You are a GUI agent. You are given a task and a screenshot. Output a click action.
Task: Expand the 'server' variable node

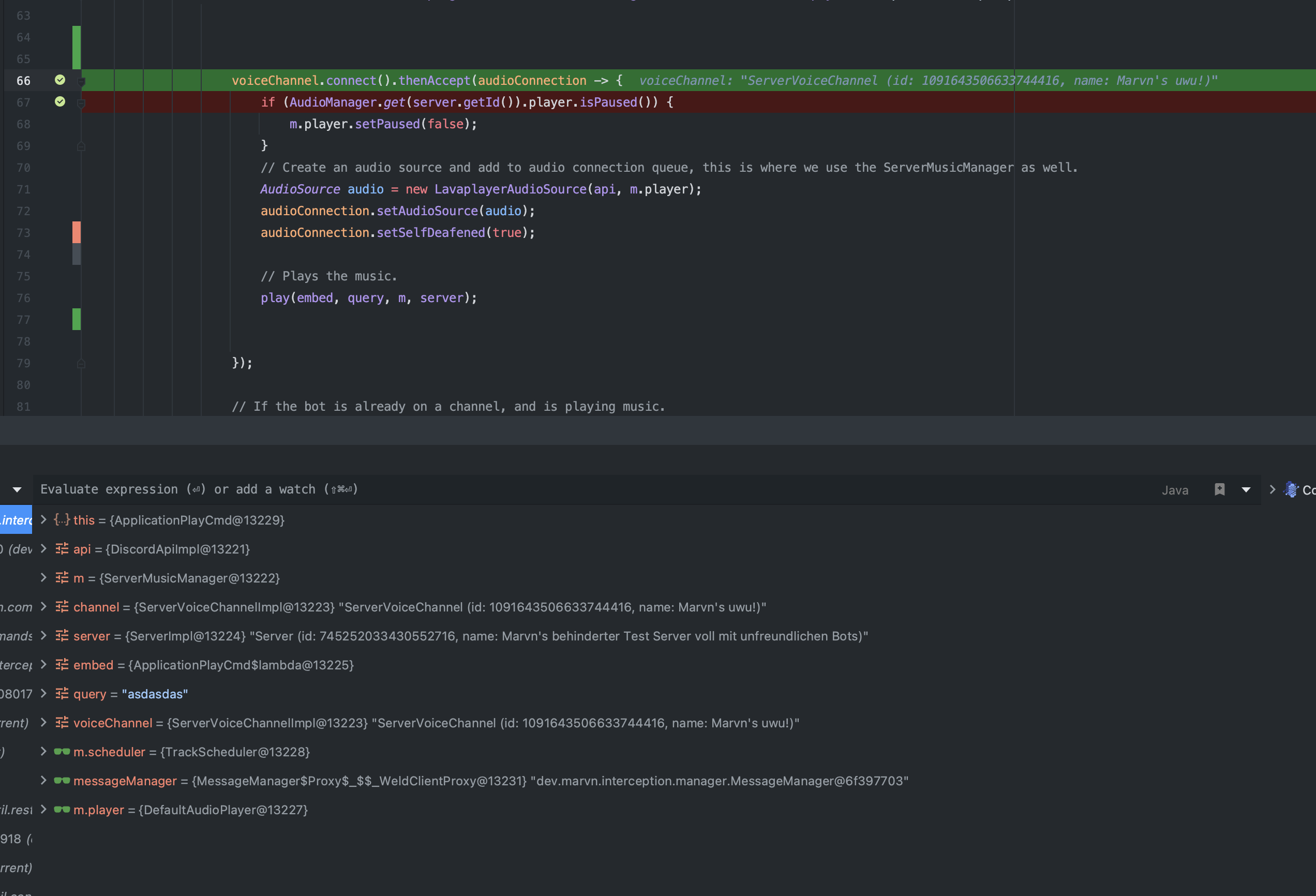pos(43,635)
